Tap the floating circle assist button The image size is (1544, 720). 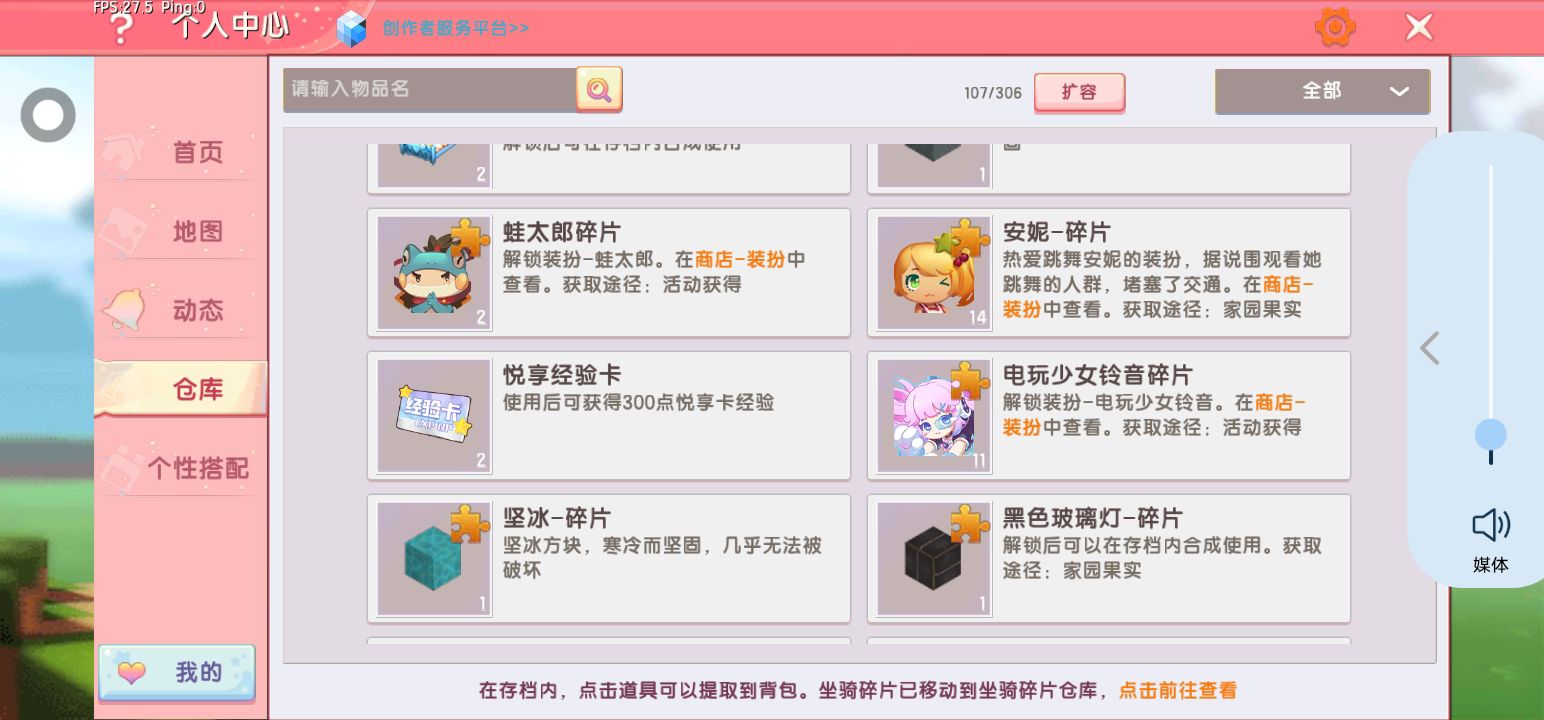pyautogui.click(x=48, y=115)
